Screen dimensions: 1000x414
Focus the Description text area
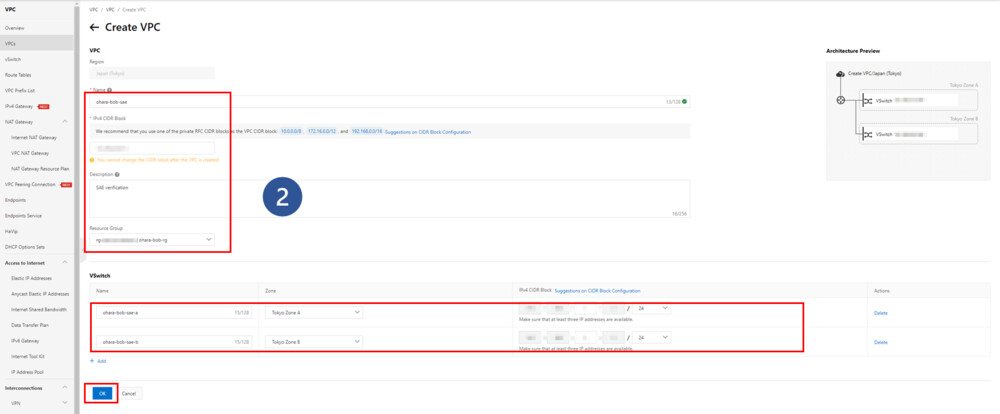click(x=390, y=198)
